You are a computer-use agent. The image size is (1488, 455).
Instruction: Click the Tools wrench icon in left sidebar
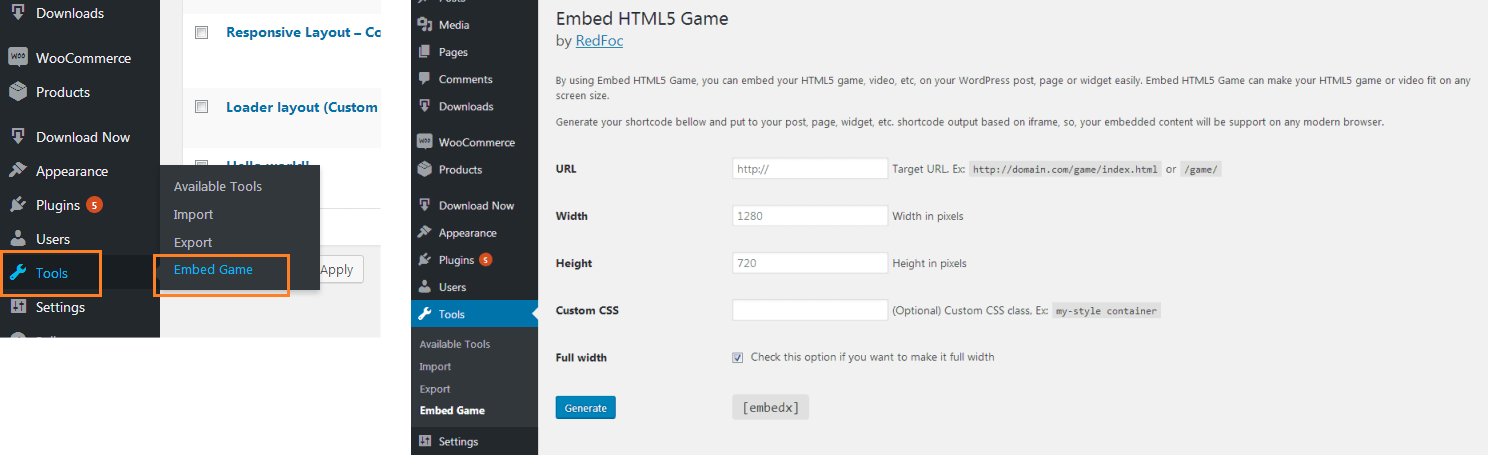[x=18, y=273]
